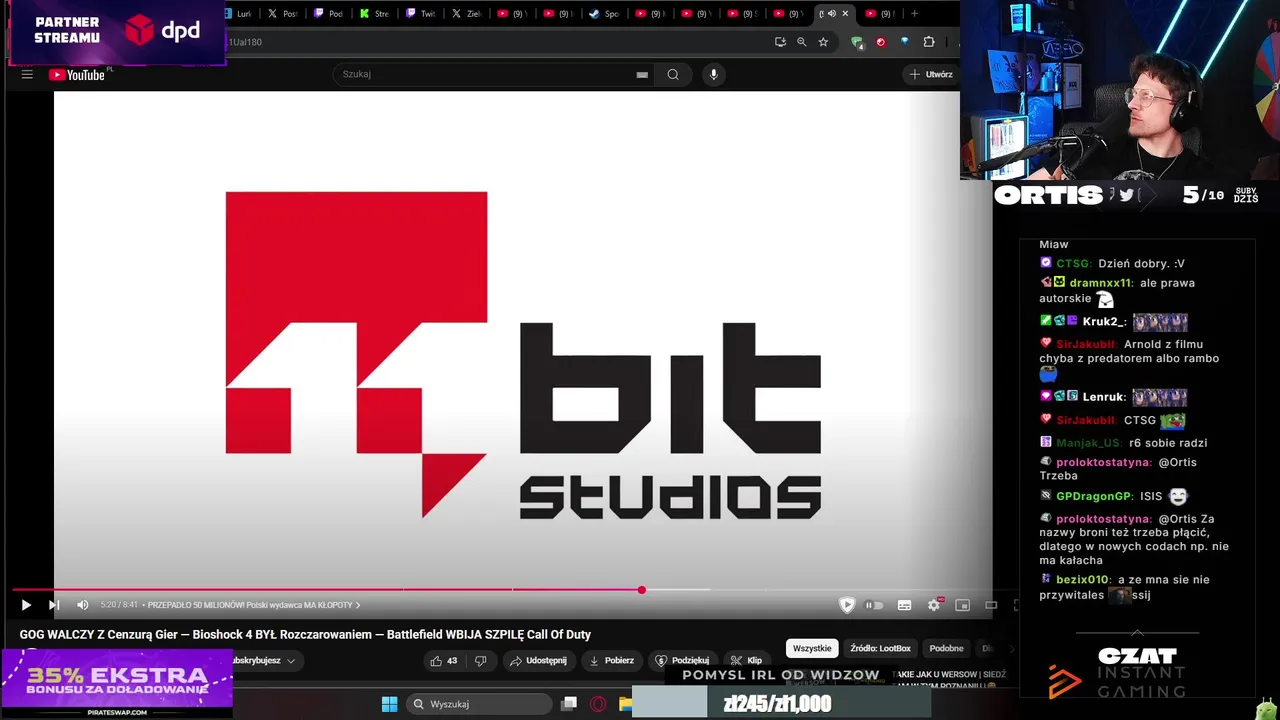
Task: Switch to the Steam 'Spo' browser tab
Action: coord(605,14)
